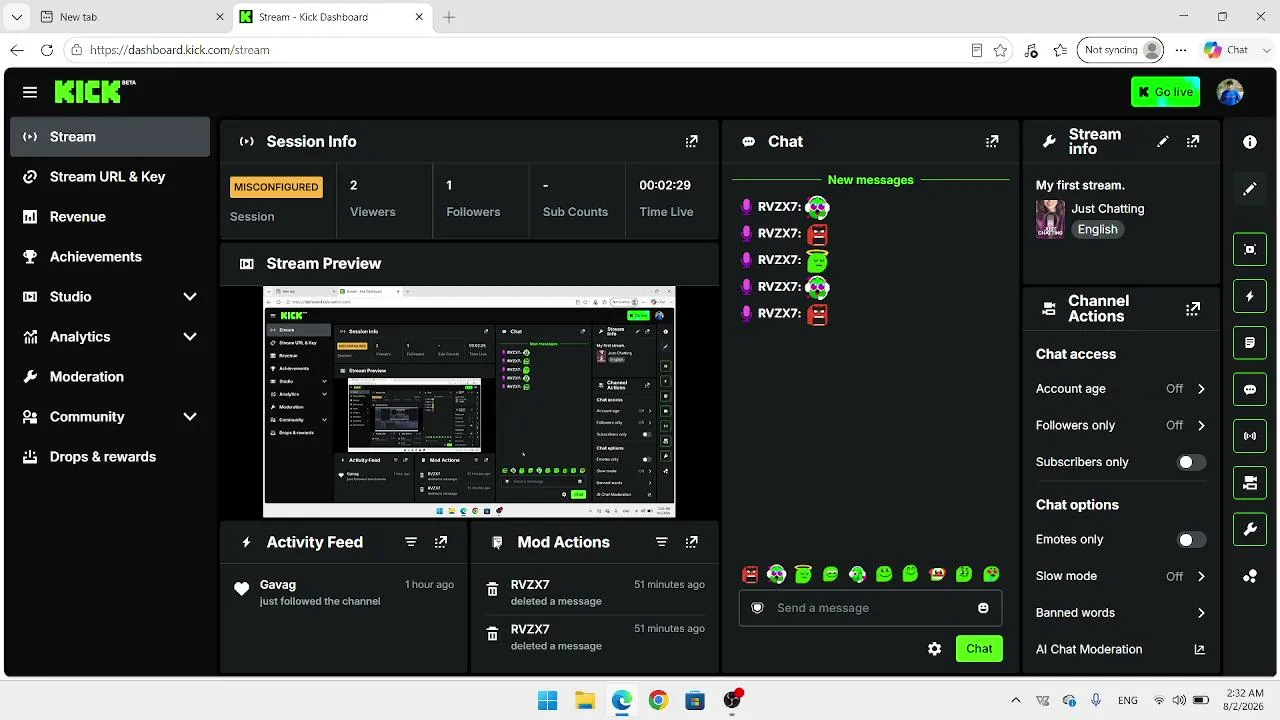This screenshot has height=720, width=1280.
Task: Click the MISCONFIGURED session badge
Action: point(276,187)
